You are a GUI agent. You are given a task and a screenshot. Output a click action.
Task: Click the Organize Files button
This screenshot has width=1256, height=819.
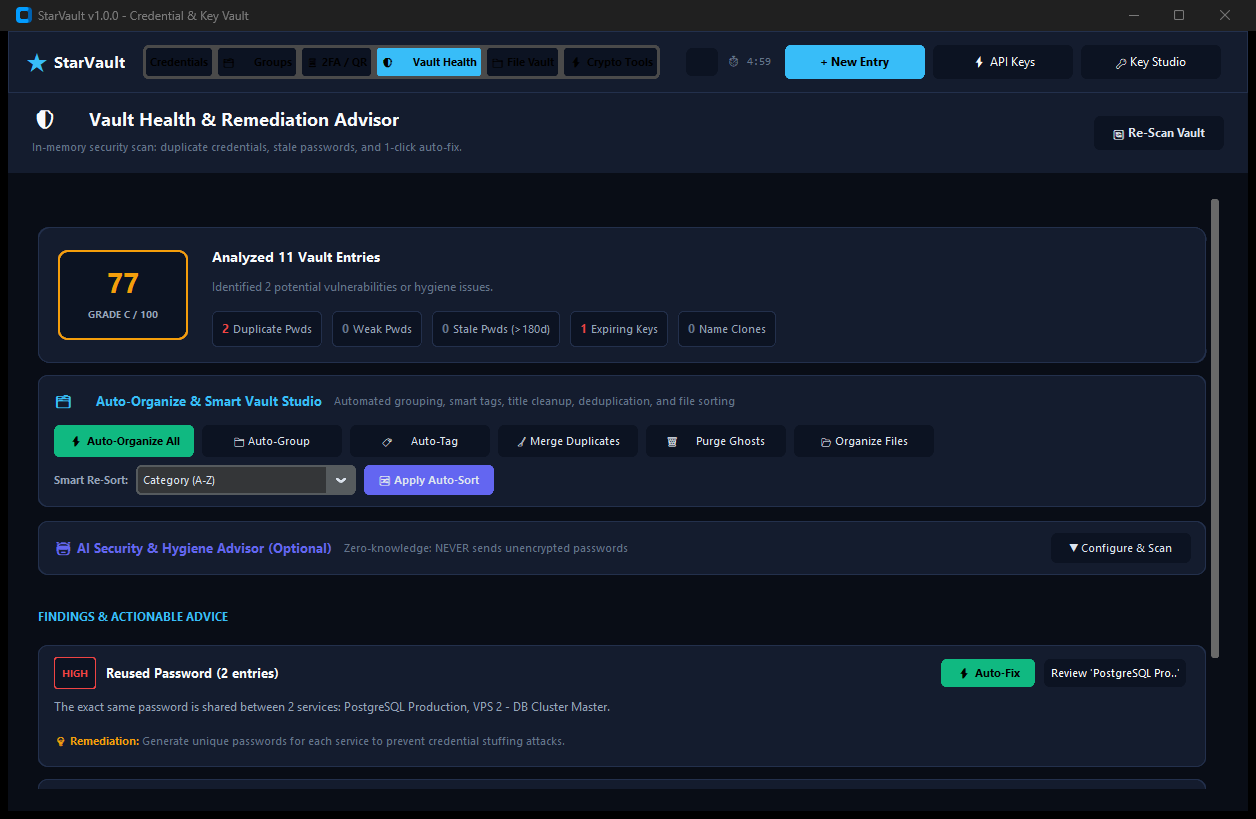864,441
